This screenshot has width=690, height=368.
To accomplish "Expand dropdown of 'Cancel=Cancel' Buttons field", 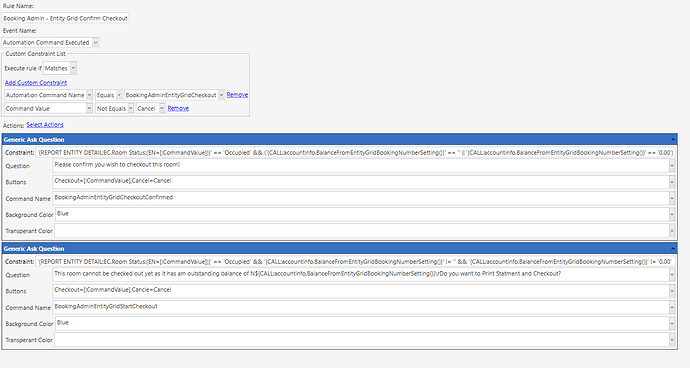I will [672, 182].
